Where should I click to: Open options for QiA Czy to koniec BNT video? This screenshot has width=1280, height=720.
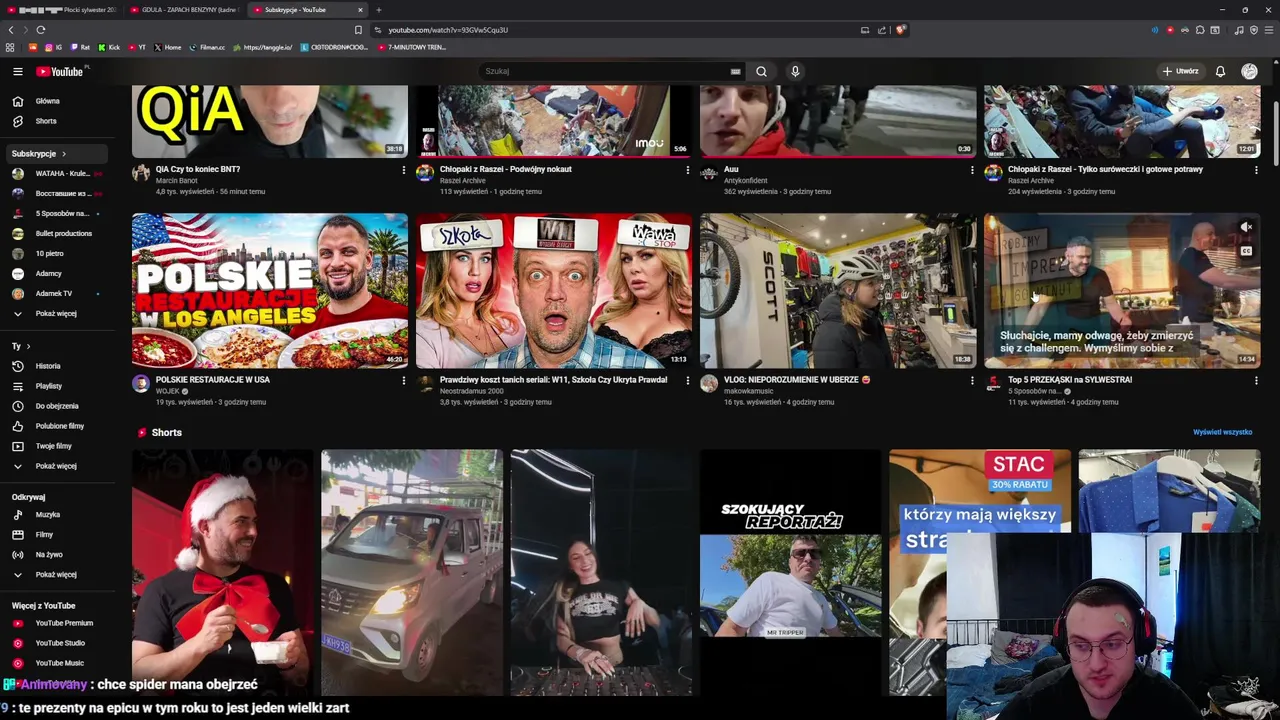[404, 170]
